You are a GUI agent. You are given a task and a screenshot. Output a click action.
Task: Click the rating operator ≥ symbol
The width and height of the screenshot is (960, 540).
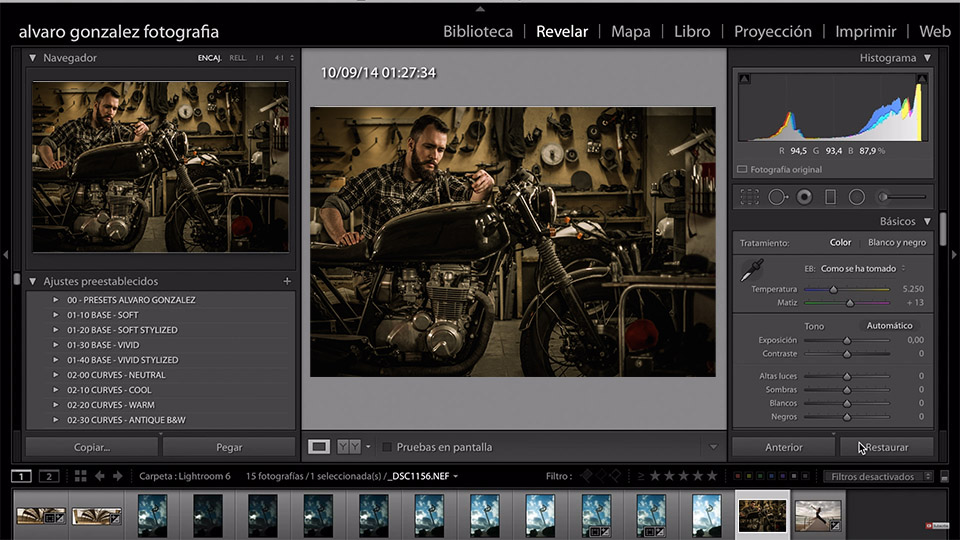point(640,476)
